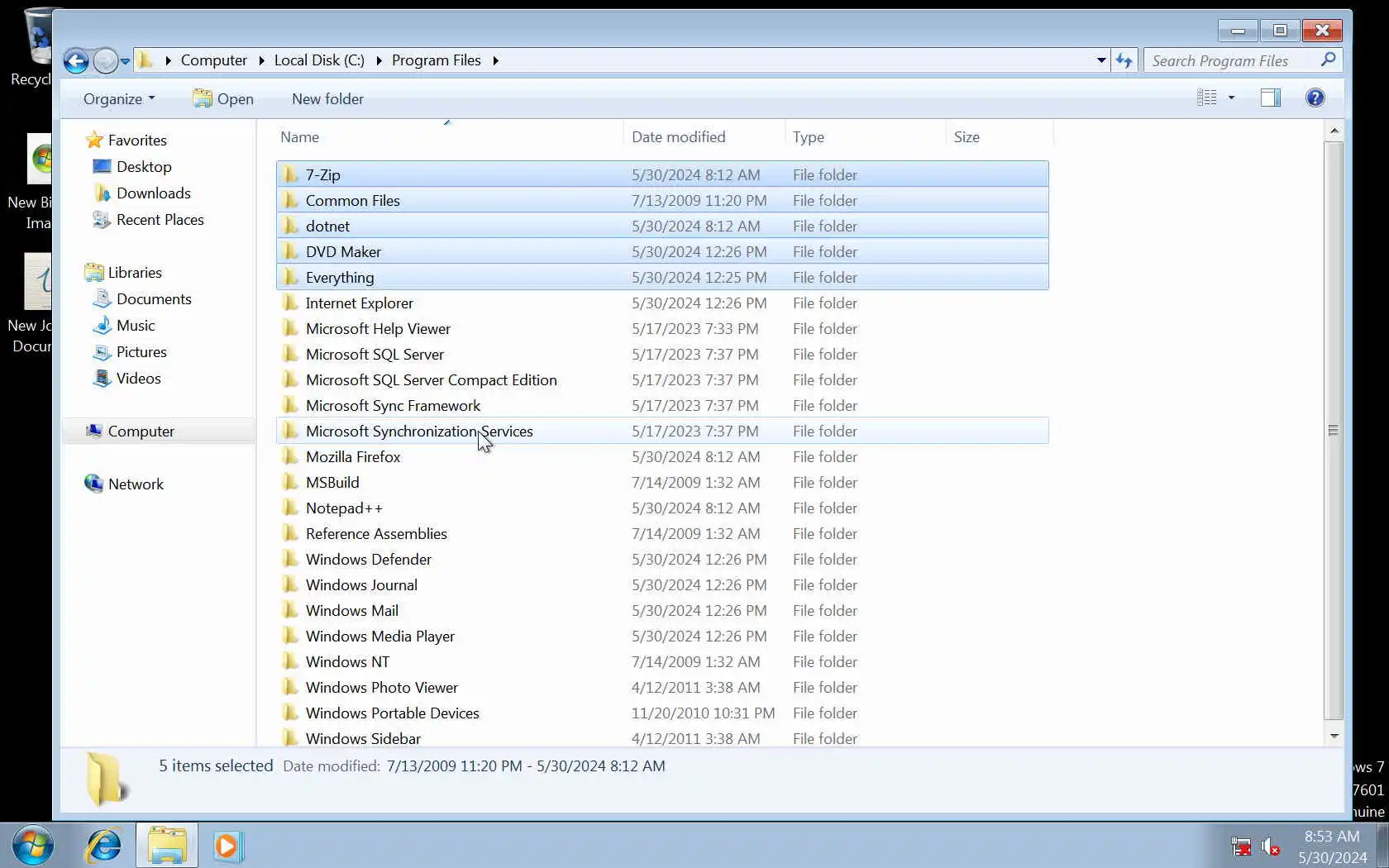Click the Computer icon in navigation pane

pos(94,431)
